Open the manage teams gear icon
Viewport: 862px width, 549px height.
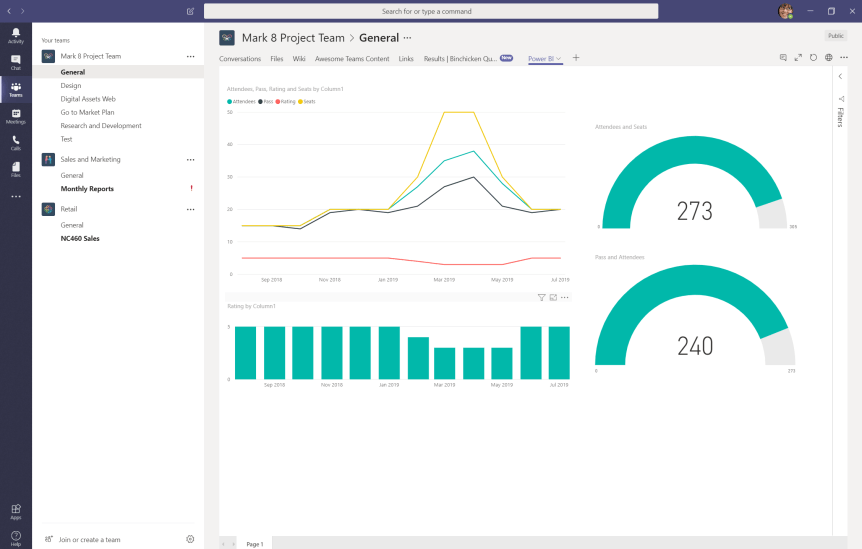pos(190,539)
